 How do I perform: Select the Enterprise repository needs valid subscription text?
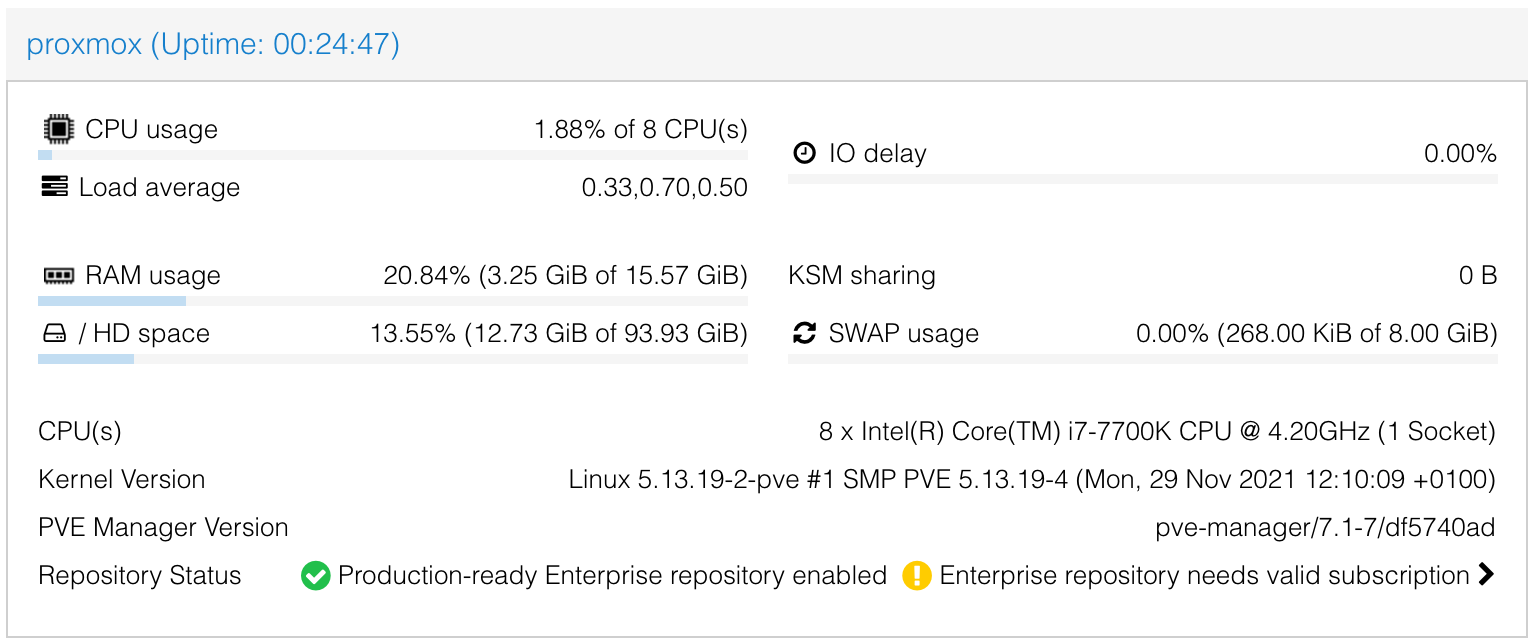(x=1204, y=576)
